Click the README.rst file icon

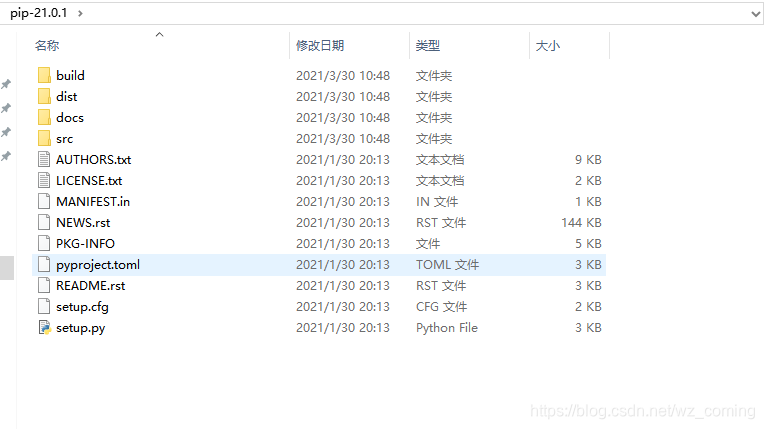pyautogui.click(x=44, y=285)
